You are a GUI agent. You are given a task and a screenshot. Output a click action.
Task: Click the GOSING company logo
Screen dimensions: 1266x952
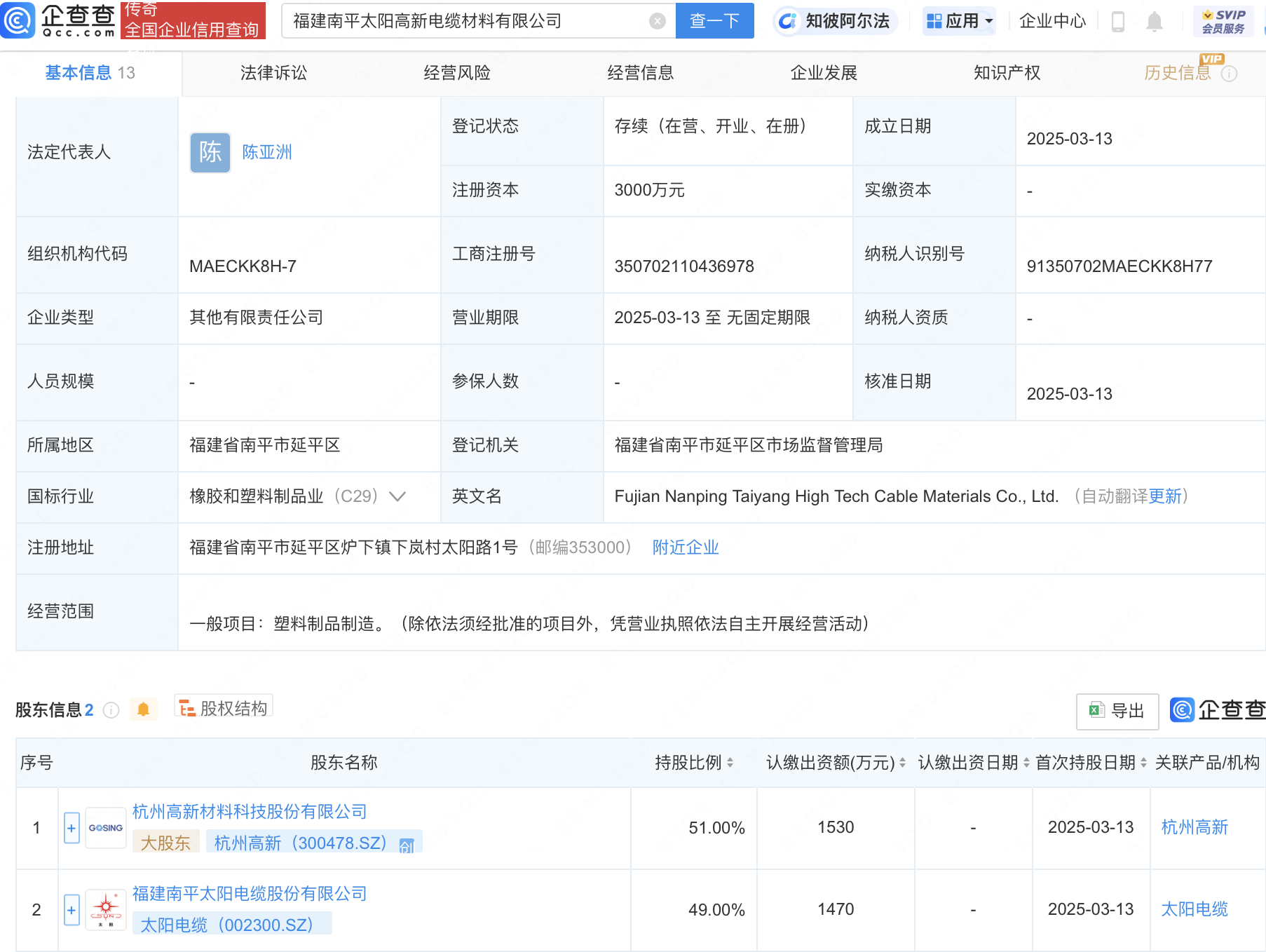click(x=106, y=828)
